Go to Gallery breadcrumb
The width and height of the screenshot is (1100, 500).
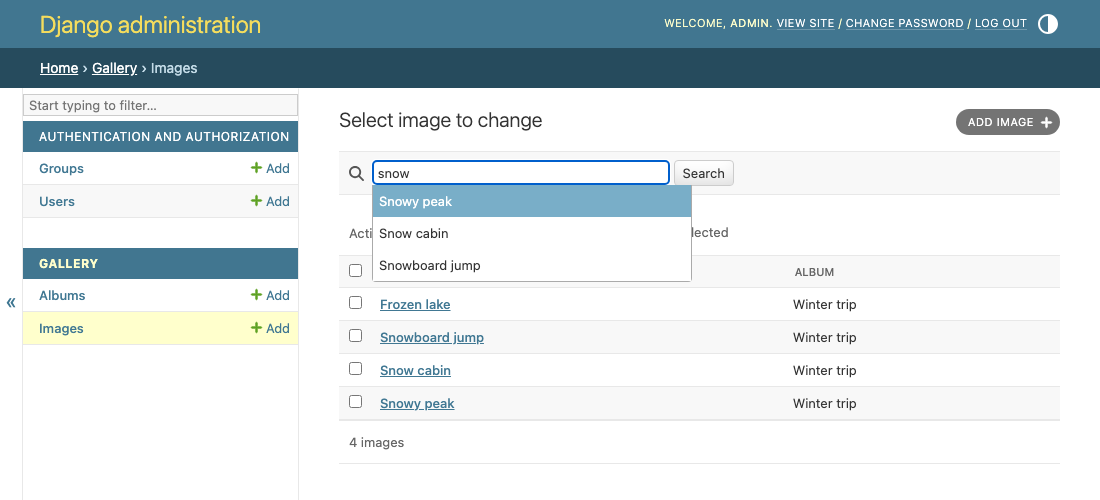coord(114,68)
